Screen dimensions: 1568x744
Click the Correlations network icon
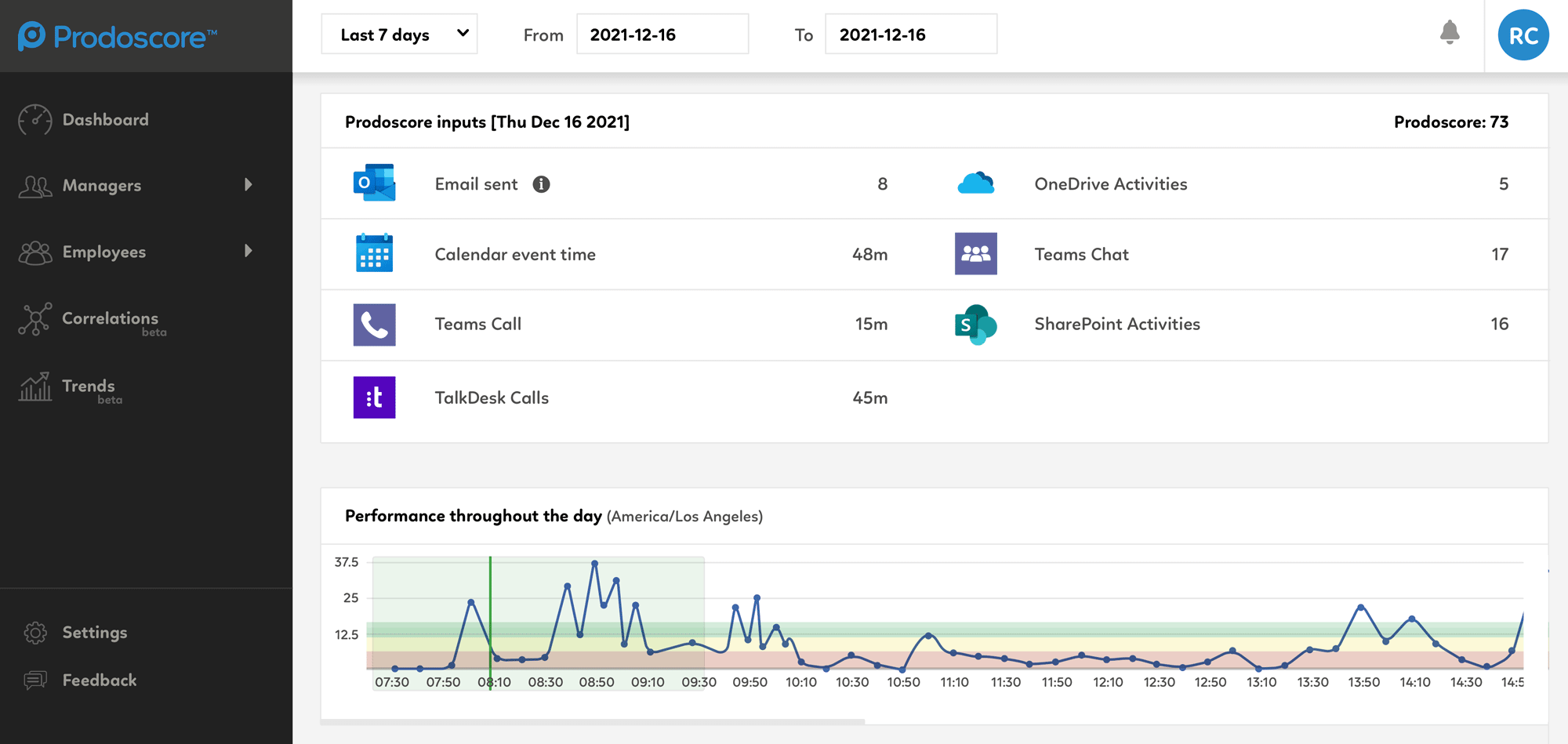click(34, 319)
